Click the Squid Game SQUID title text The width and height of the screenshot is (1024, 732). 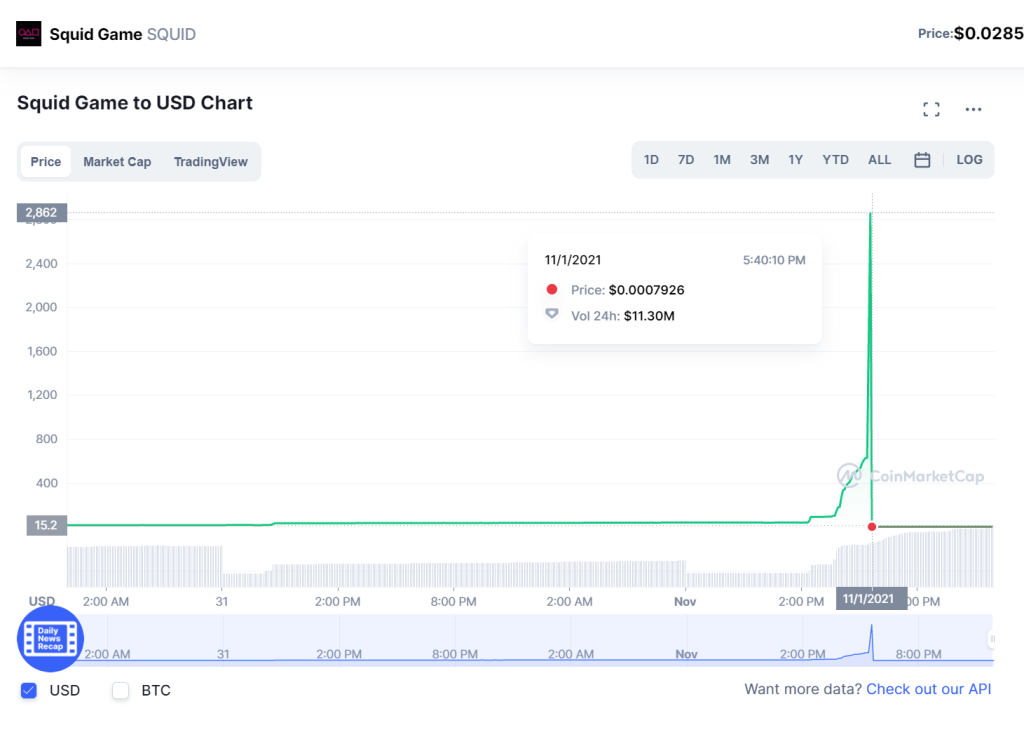tap(123, 34)
